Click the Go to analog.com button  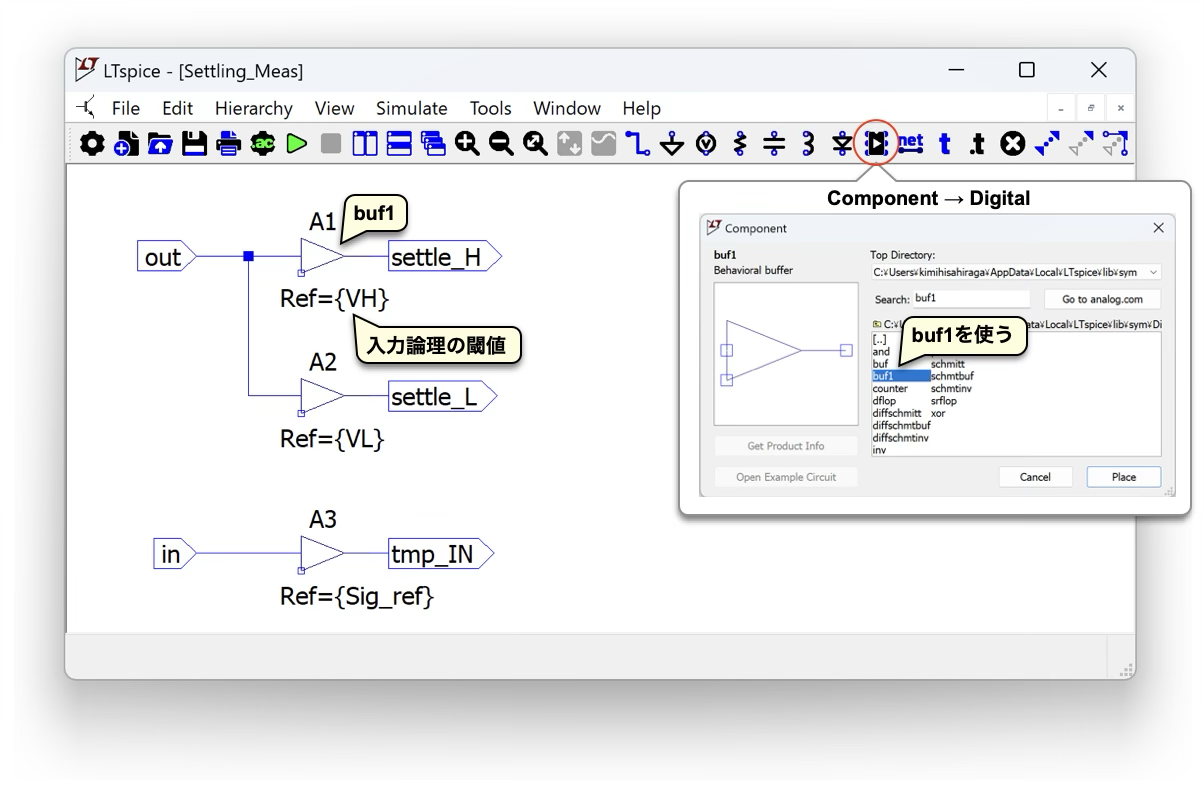[1103, 299]
